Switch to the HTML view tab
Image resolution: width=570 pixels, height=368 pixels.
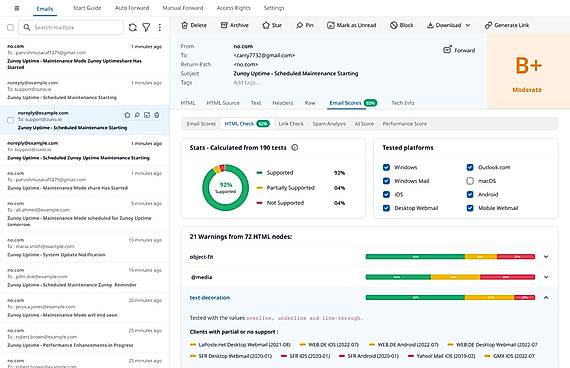coord(188,103)
